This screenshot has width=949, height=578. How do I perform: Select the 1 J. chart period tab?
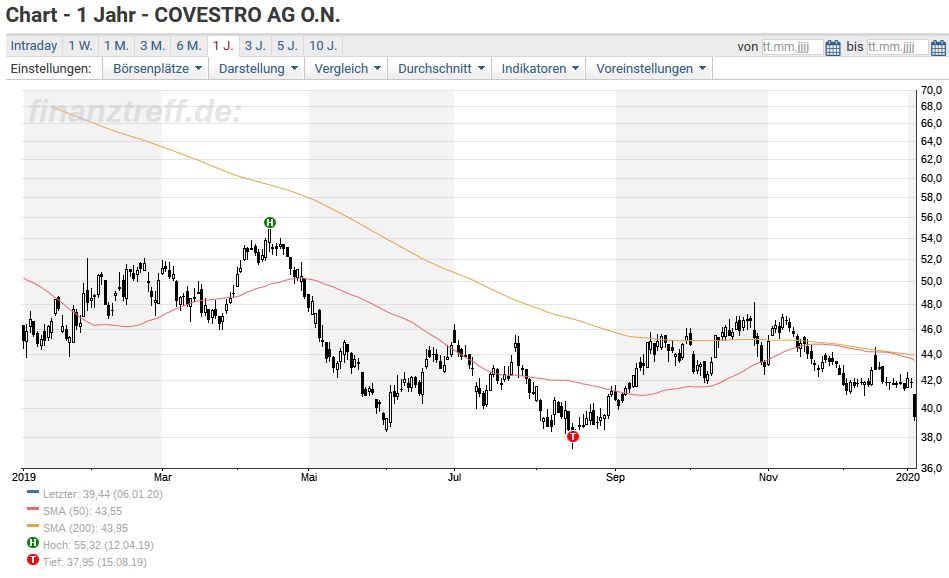(x=223, y=46)
